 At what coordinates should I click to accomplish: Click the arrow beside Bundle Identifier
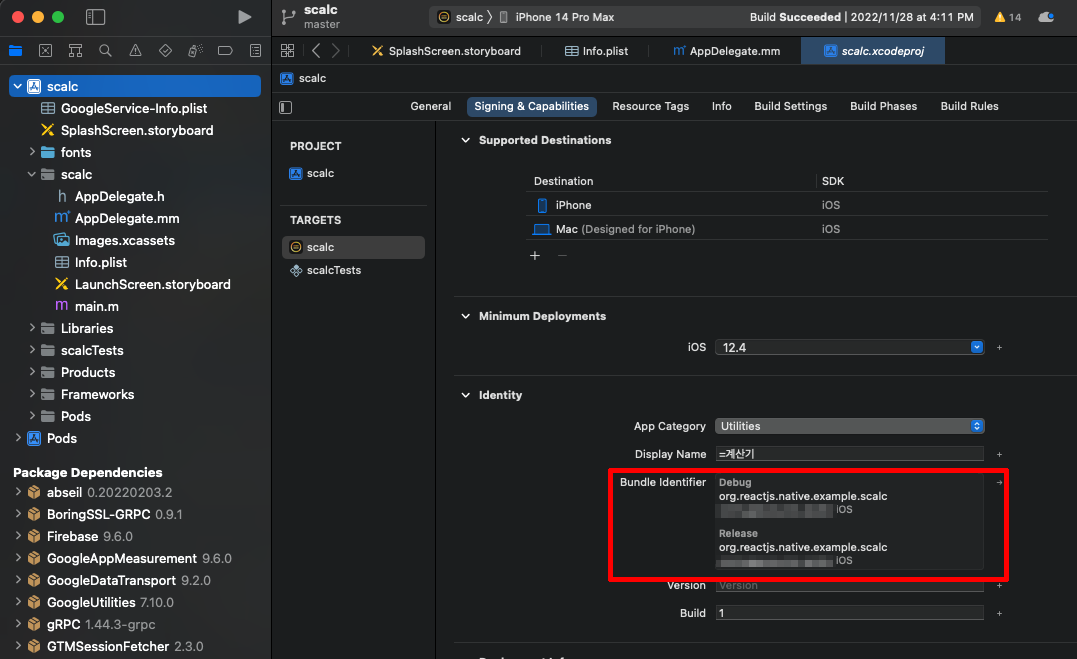(999, 482)
